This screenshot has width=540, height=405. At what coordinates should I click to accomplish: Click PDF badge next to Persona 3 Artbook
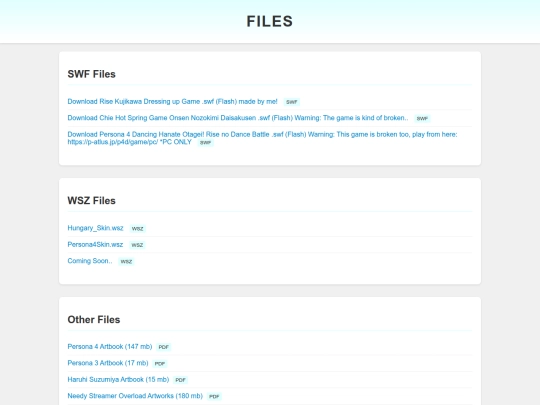click(160, 364)
